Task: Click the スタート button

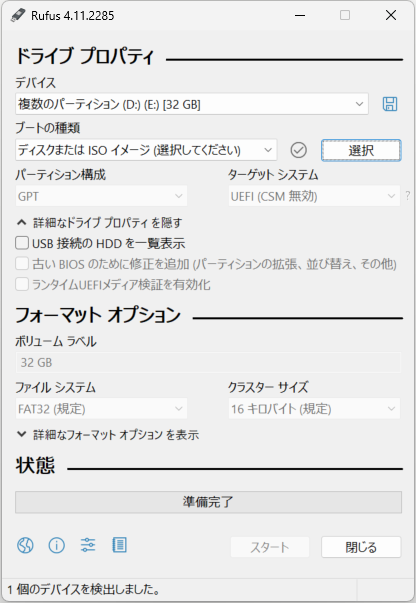Action: click(x=270, y=547)
